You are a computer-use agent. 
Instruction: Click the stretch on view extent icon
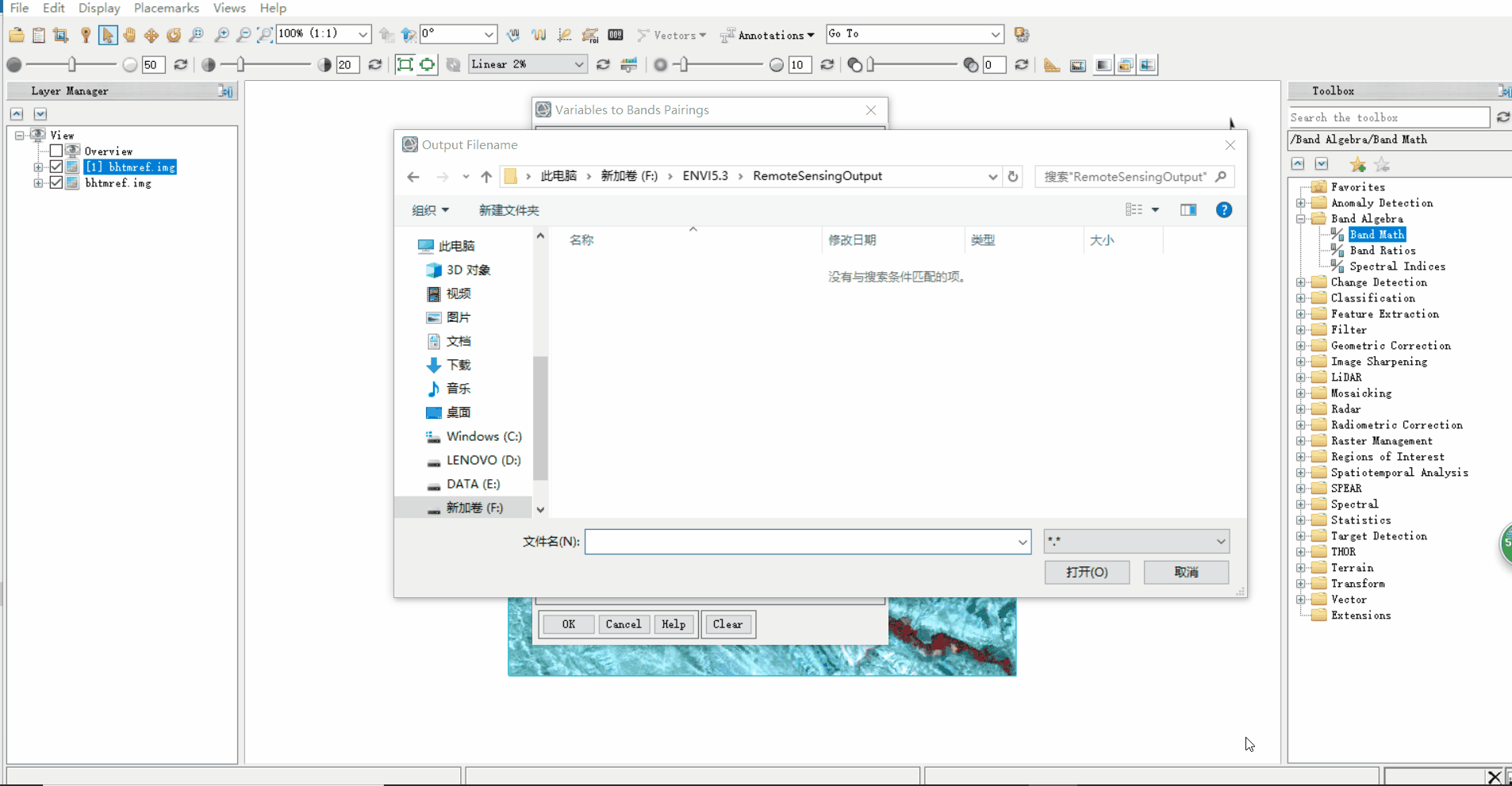click(x=427, y=64)
